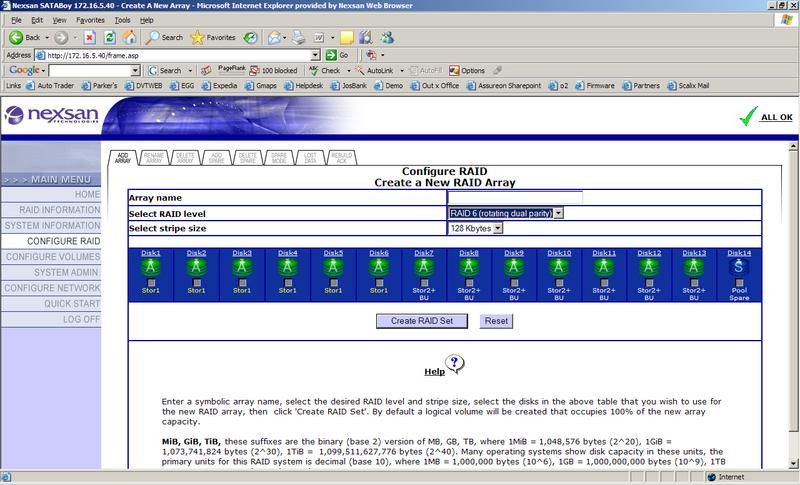This screenshot has height=485, width=800.
Task: Tick the Disk13 selection checkbox
Action: (x=694, y=283)
